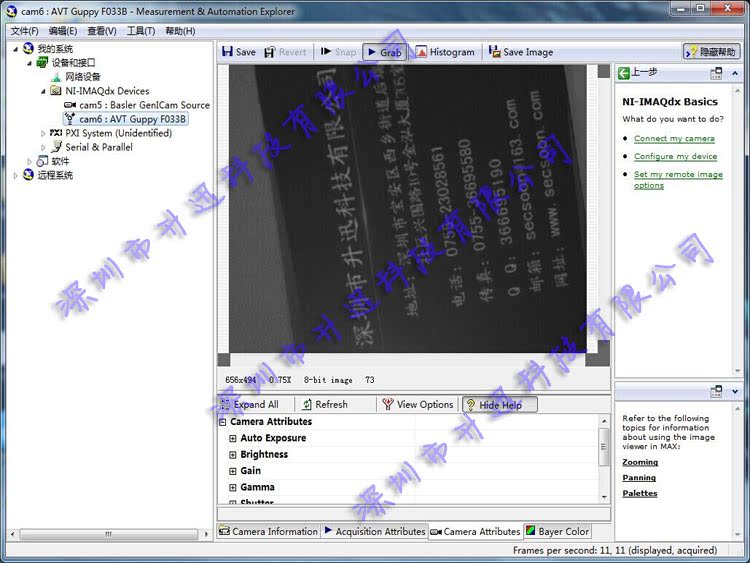Image resolution: width=750 pixels, height=563 pixels.
Task: Click the 设备和接口 icon
Action: tap(42, 62)
